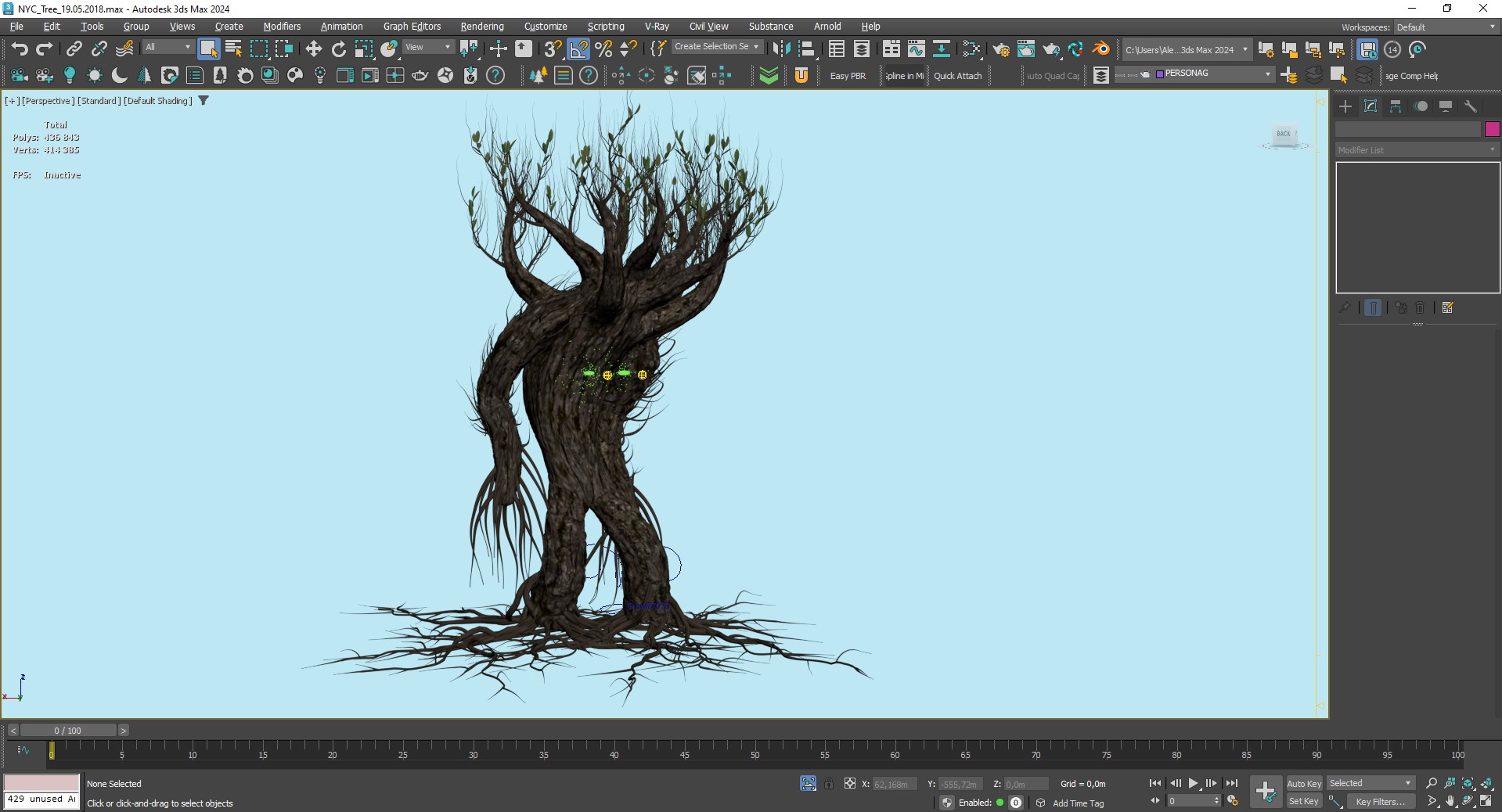Expand the PERSONAG layer dropdown
This screenshot has height=812, width=1502.
pyautogui.click(x=1268, y=74)
